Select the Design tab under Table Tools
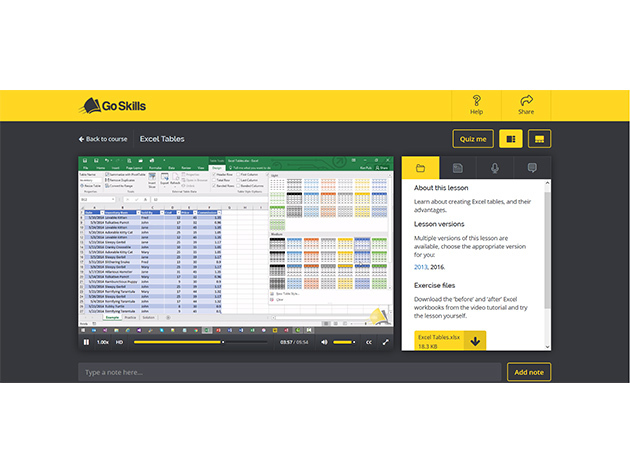 (217, 168)
